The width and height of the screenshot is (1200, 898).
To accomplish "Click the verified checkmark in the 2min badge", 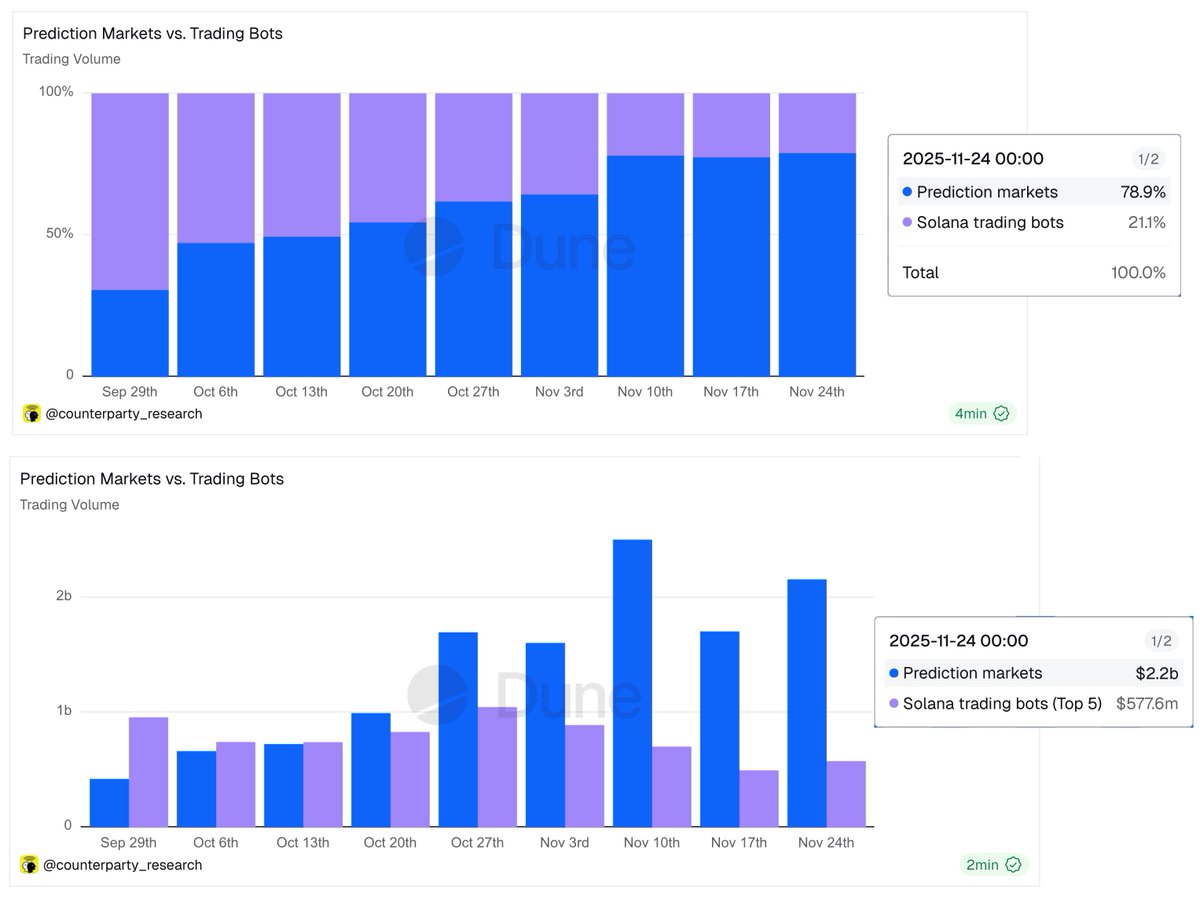I will click(1013, 865).
